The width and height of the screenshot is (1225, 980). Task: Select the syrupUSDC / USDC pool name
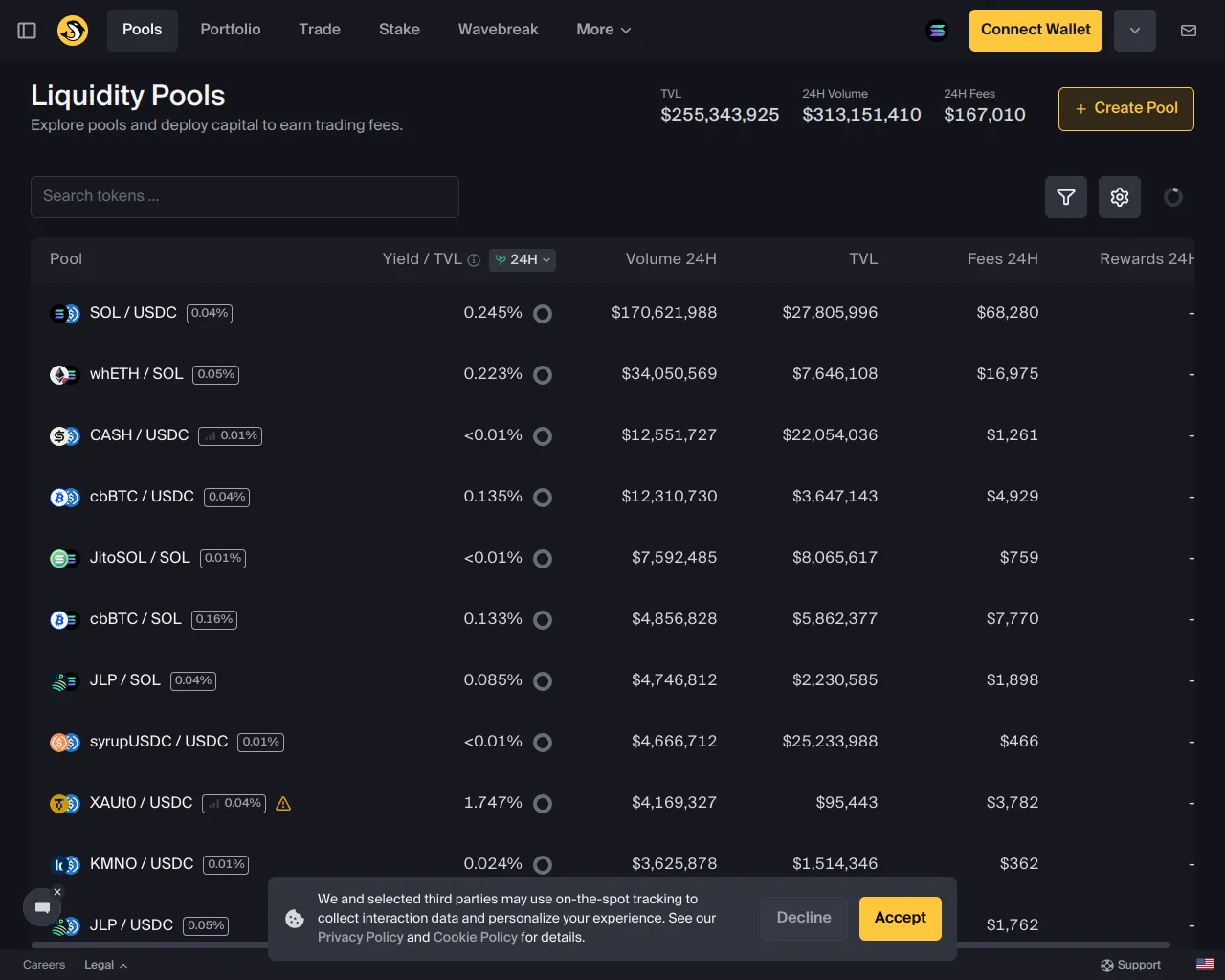(159, 742)
